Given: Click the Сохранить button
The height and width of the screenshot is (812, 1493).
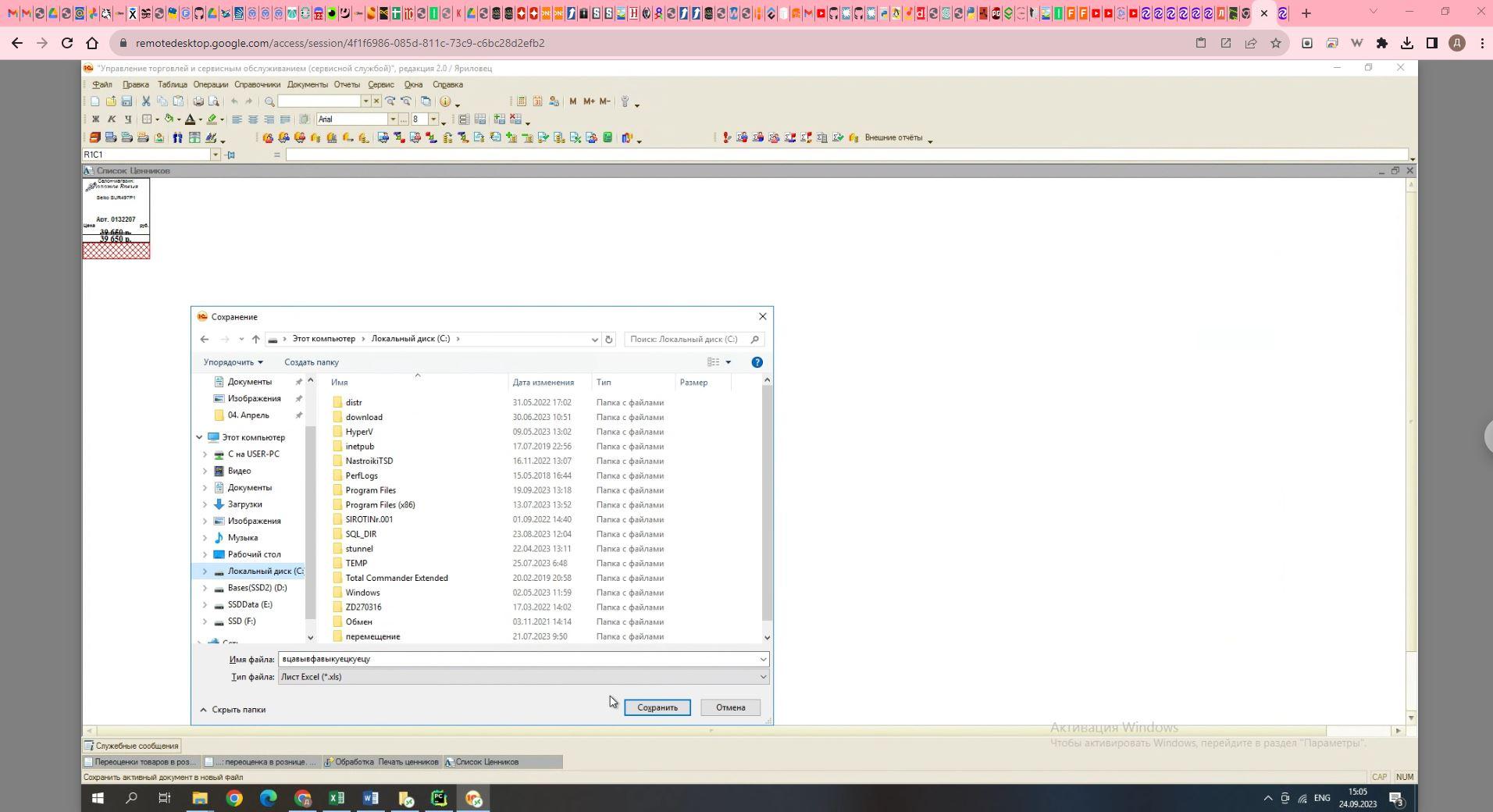Looking at the screenshot, I should (657, 707).
